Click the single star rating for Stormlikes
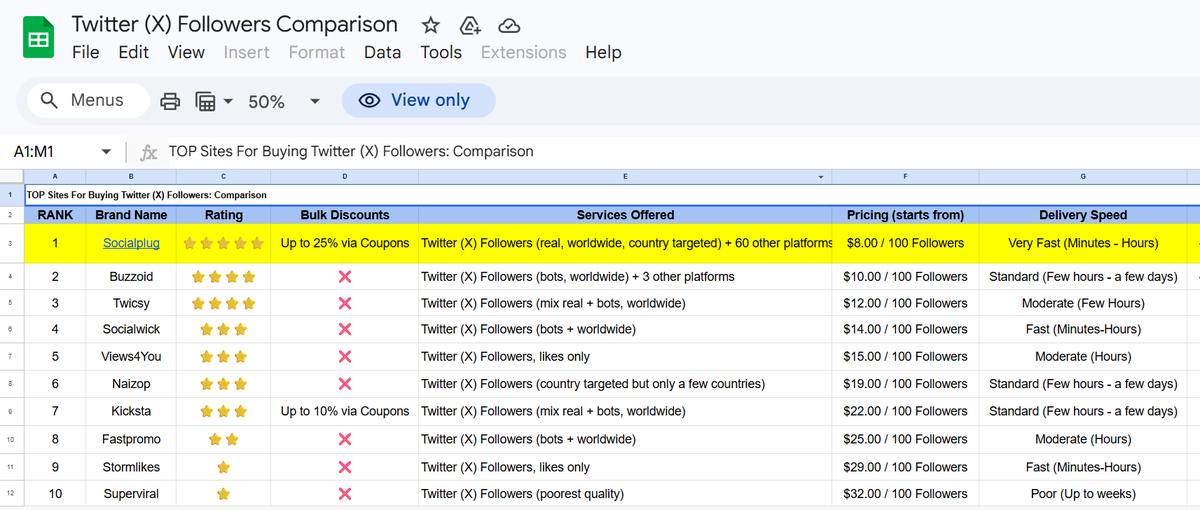1200x510 pixels. tap(223, 467)
